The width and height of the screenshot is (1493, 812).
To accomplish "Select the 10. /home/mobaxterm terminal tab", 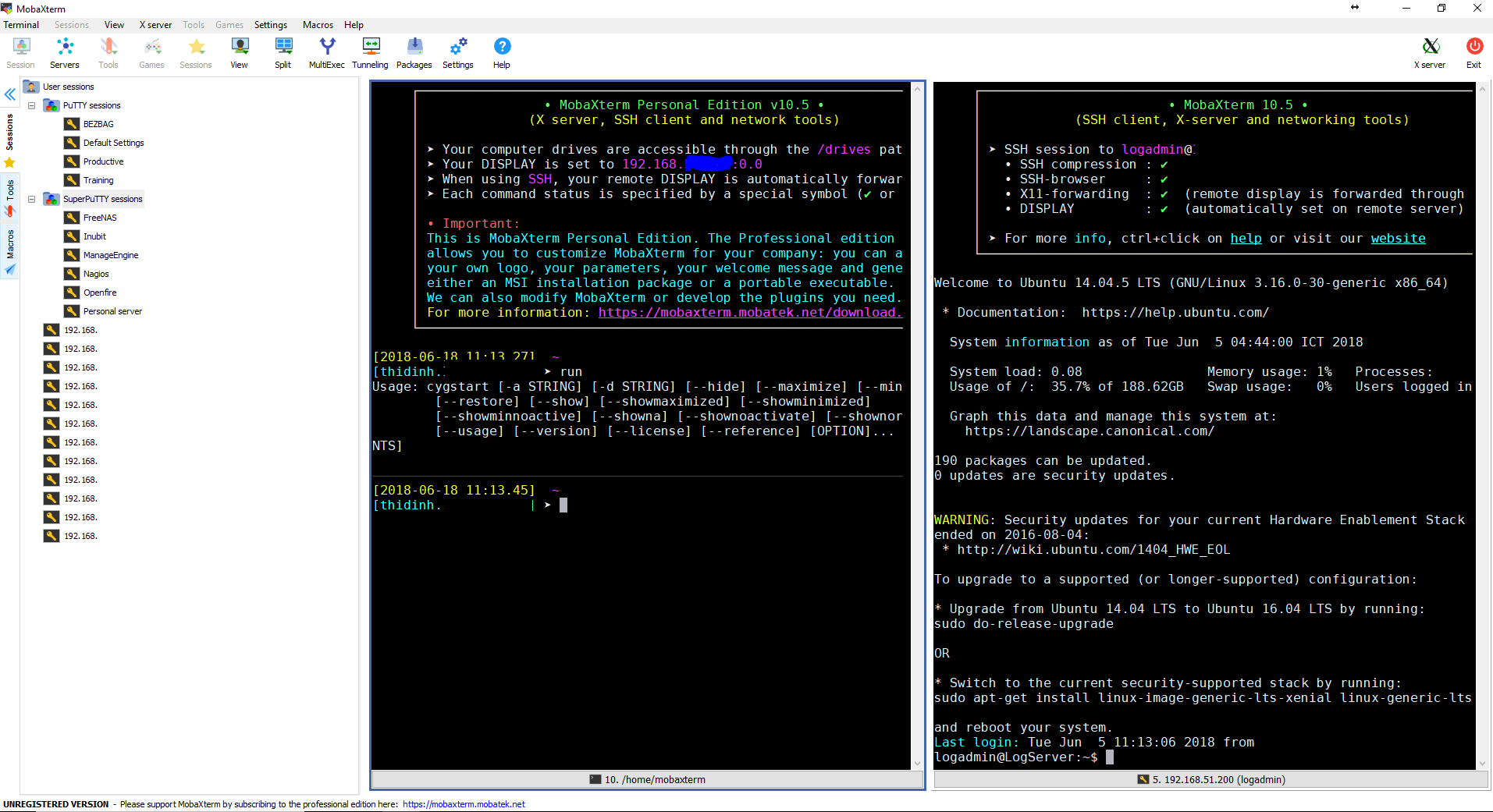I will click(647, 779).
